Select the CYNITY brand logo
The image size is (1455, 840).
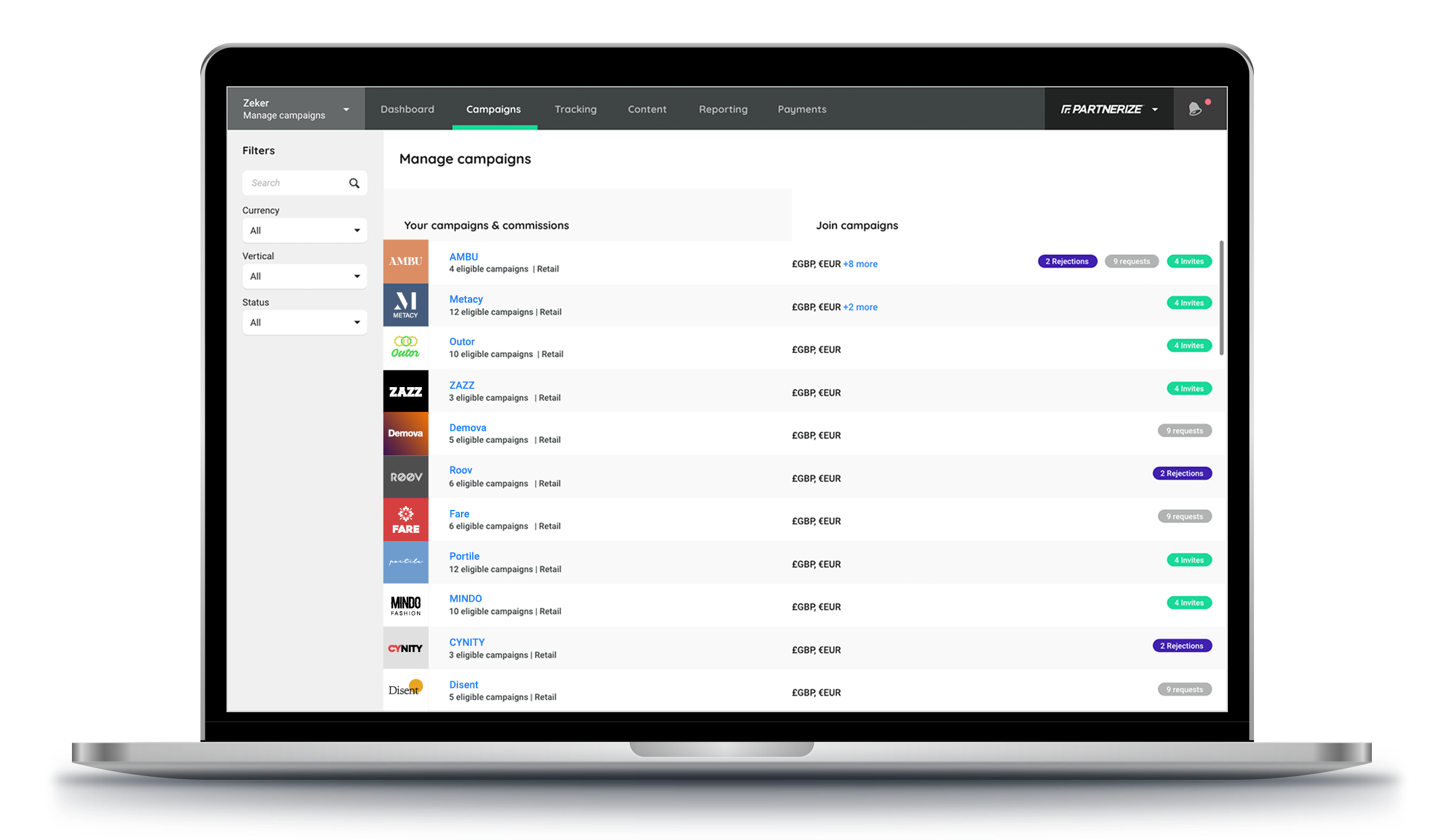(405, 648)
